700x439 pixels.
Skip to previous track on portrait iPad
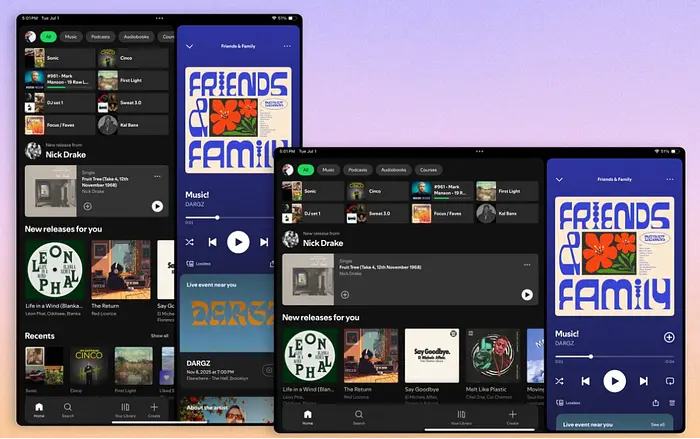(212, 242)
